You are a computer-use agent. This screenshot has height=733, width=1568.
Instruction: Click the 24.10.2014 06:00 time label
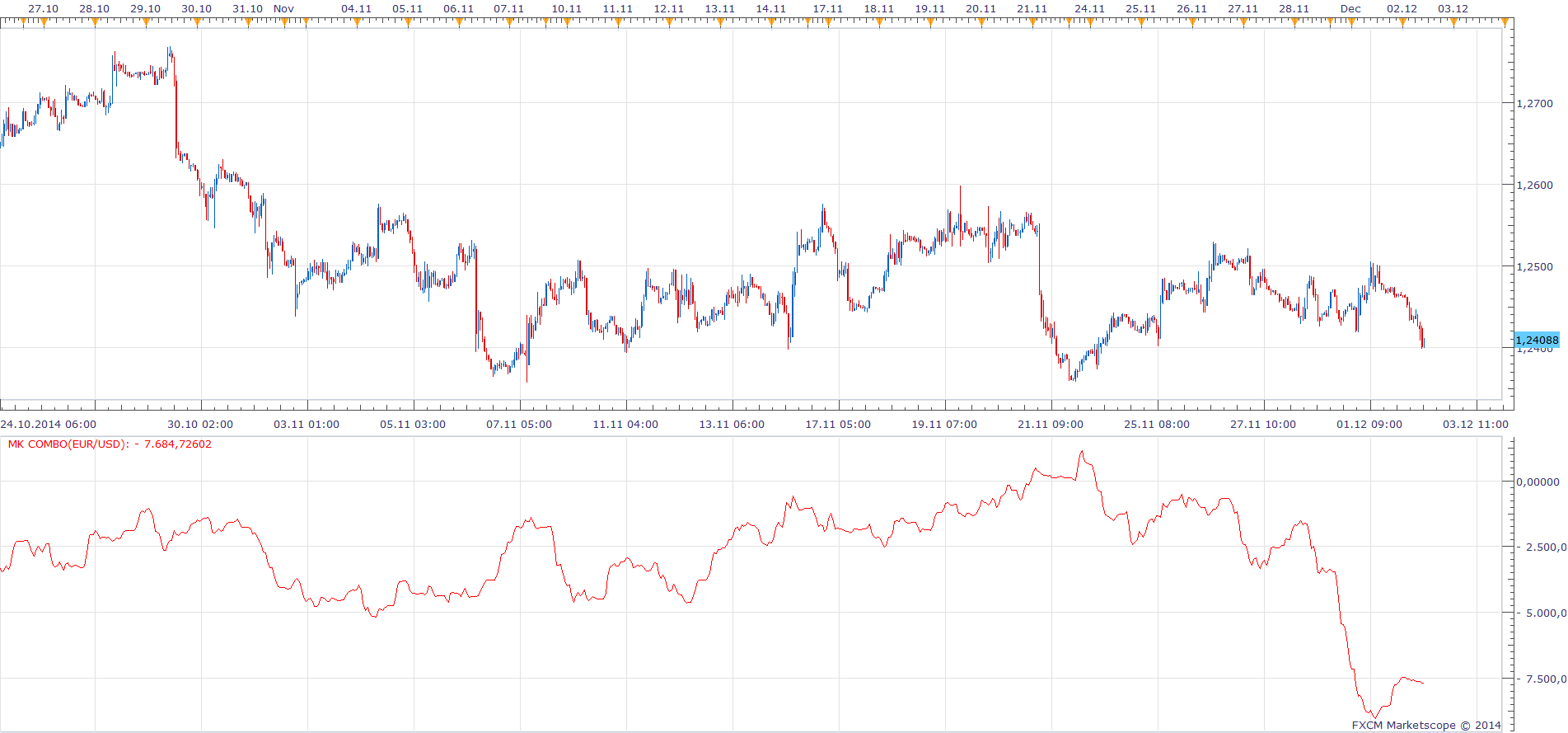[x=49, y=425]
